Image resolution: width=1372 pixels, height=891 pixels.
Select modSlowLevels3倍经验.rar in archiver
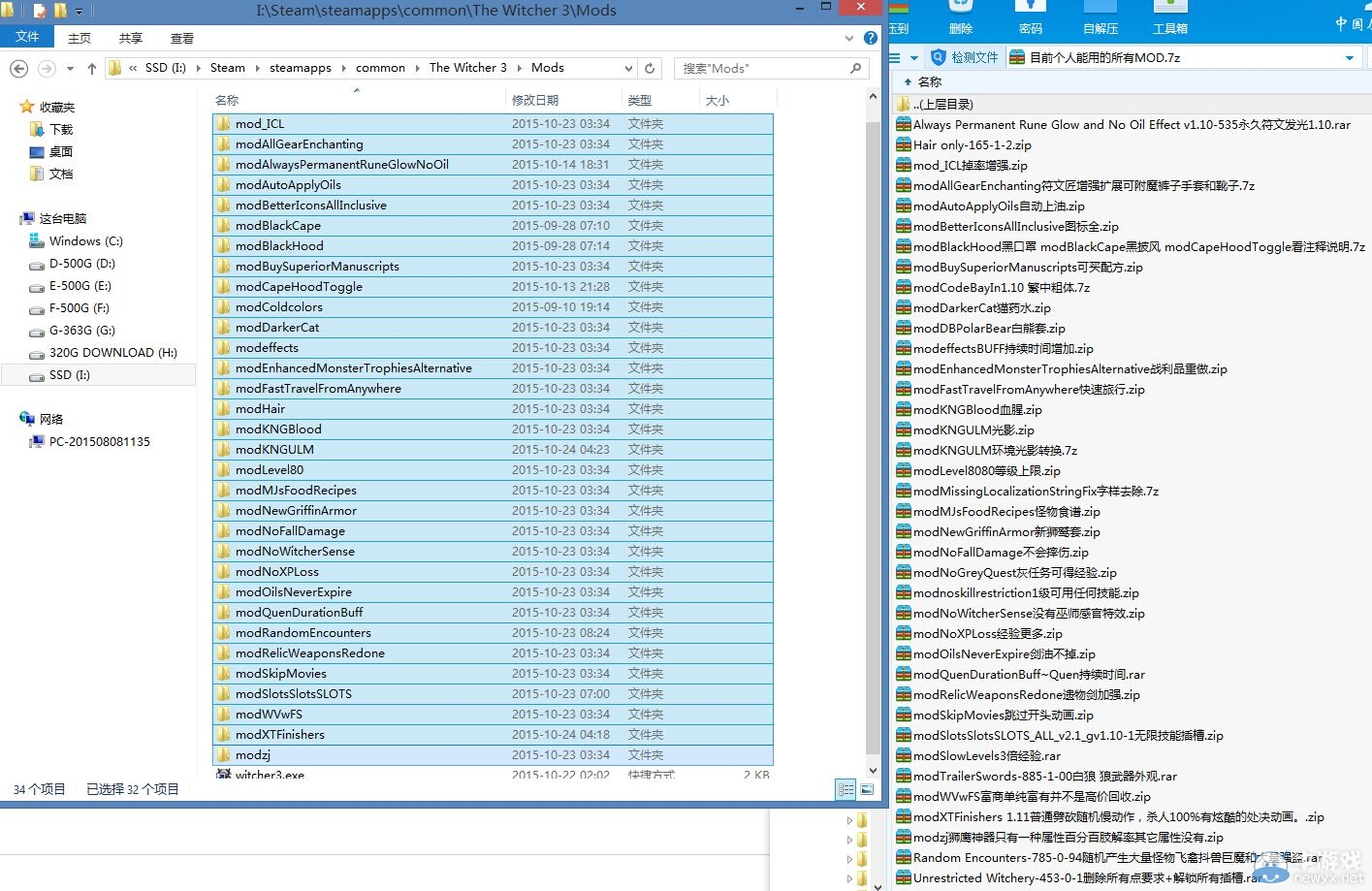(978, 755)
